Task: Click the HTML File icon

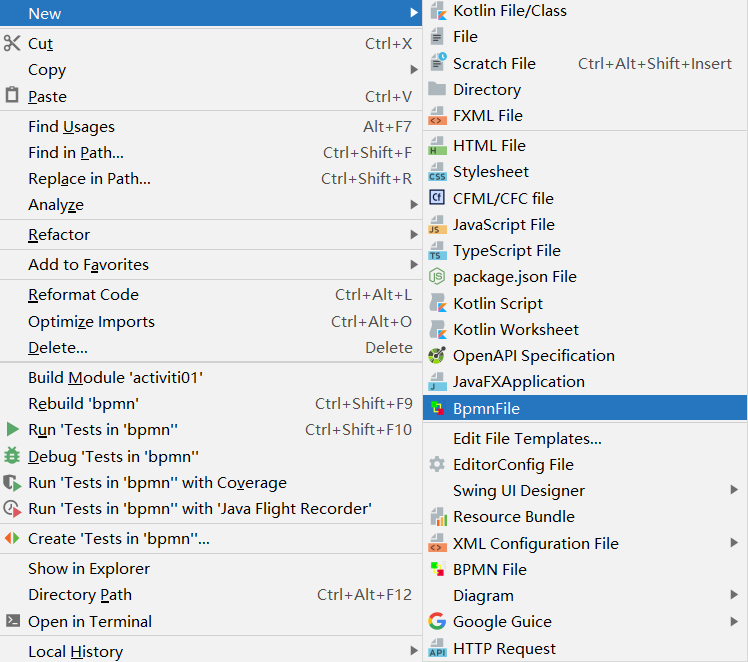Action: tap(437, 145)
